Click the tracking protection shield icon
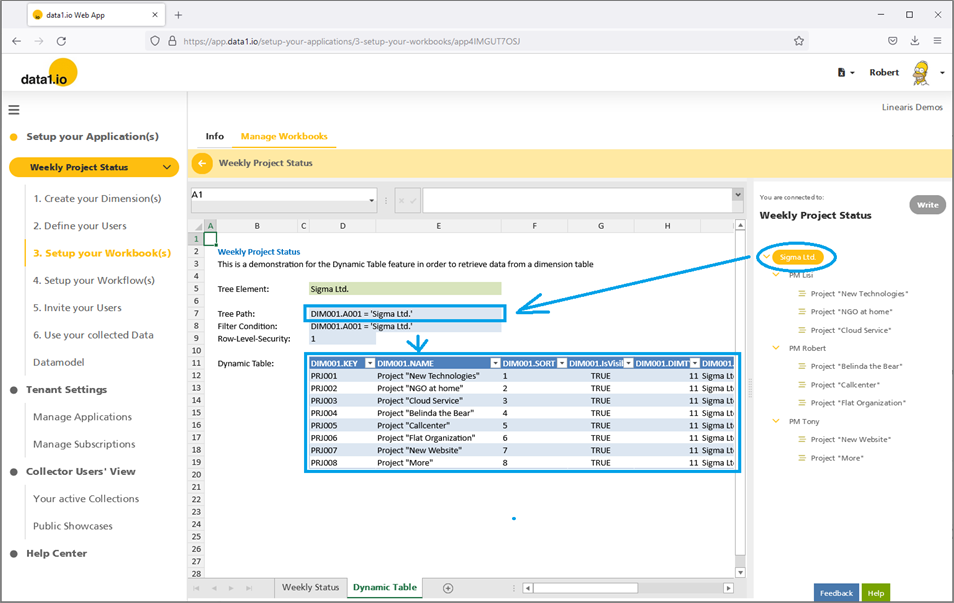 pyautogui.click(x=155, y=41)
